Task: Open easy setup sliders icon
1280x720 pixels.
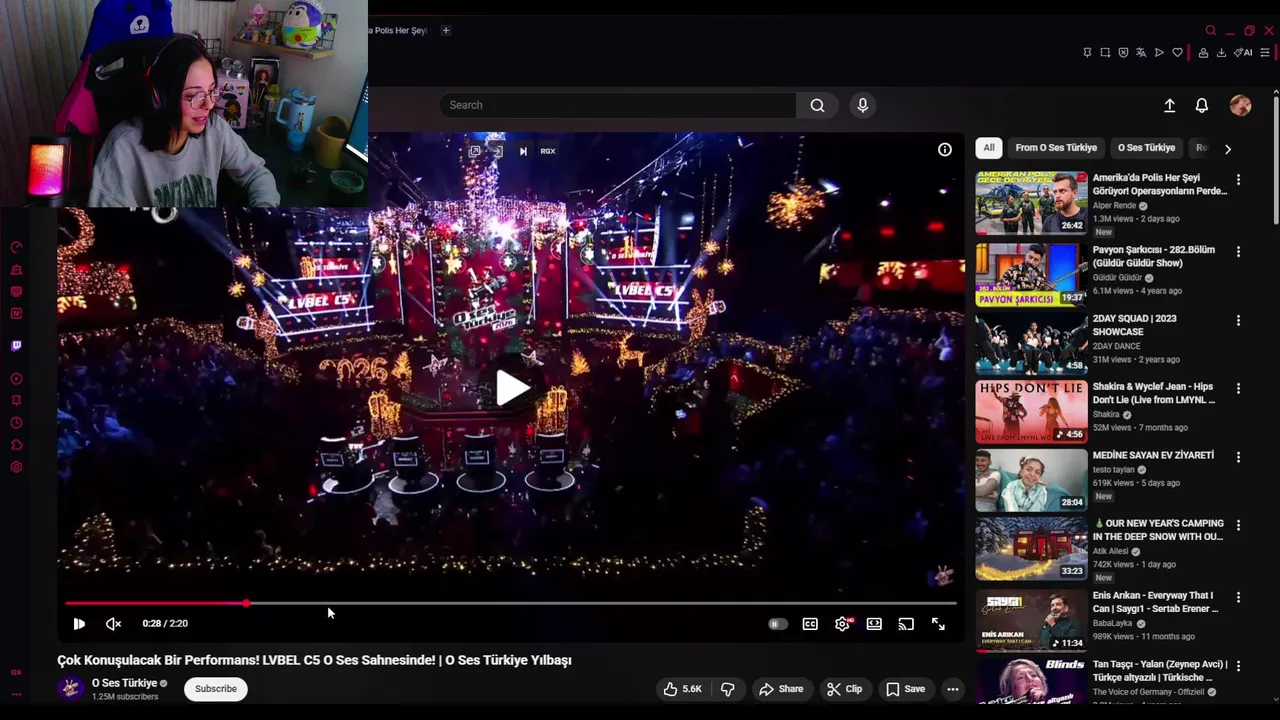Action: click(x=1265, y=53)
